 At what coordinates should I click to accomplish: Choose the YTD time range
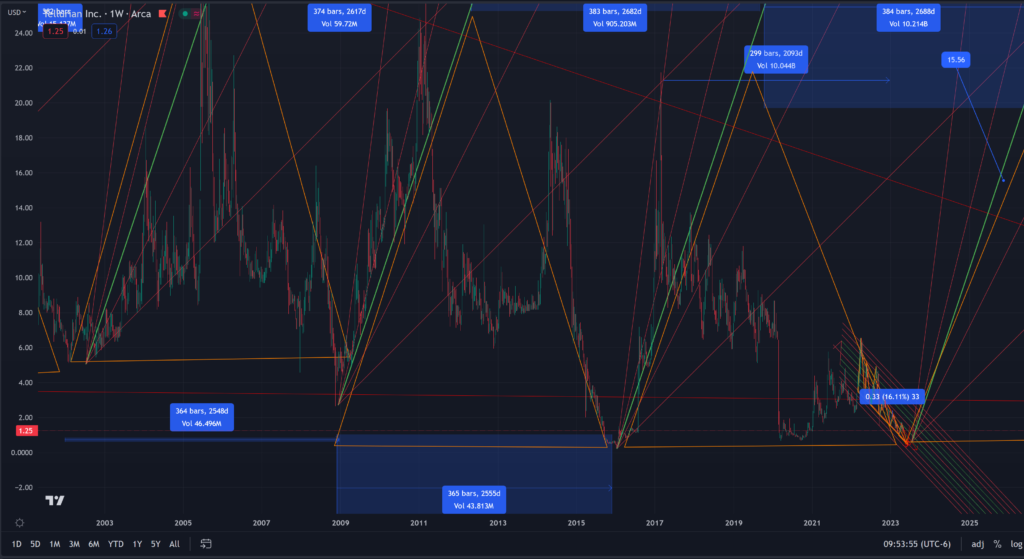[x=116, y=544]
